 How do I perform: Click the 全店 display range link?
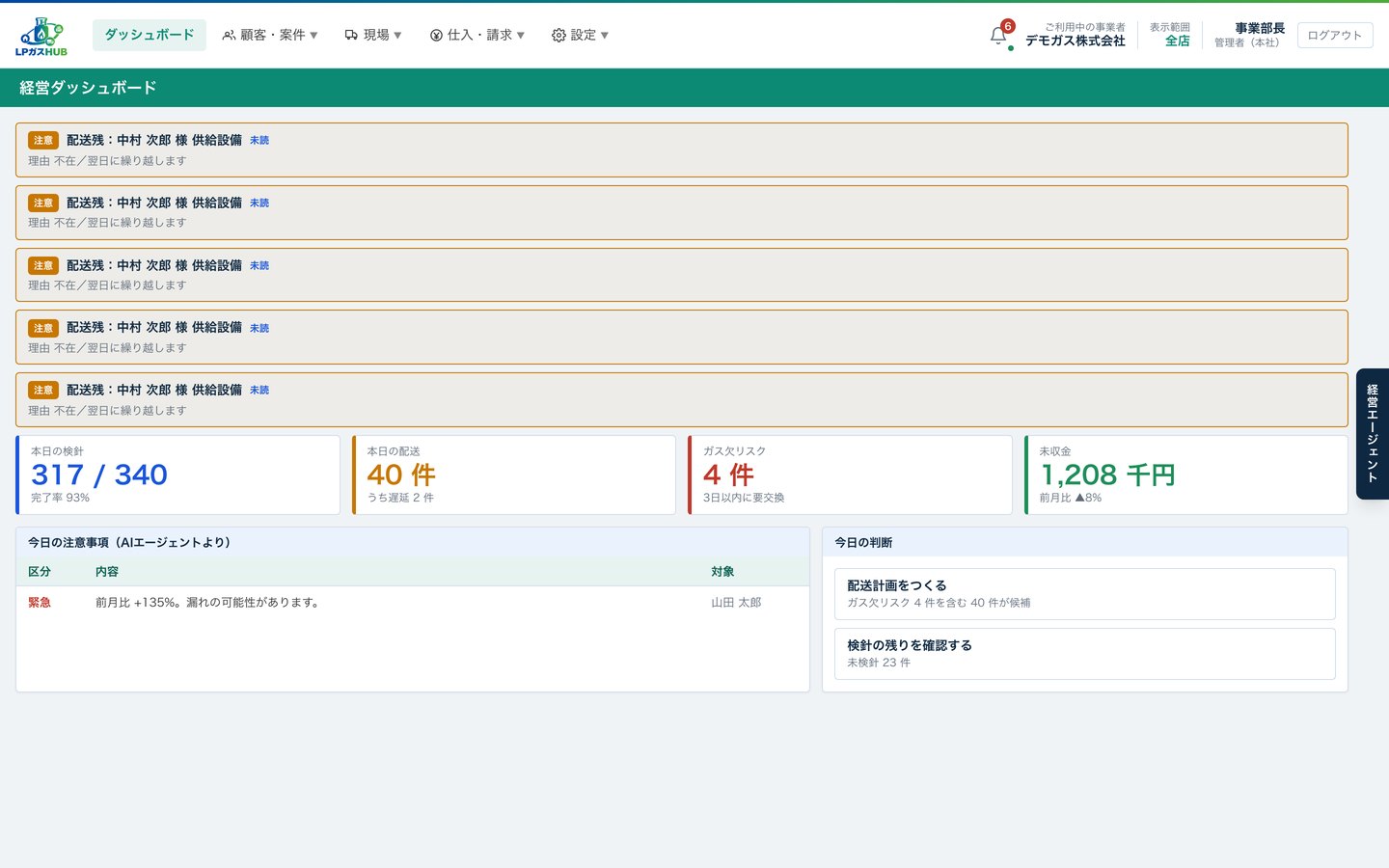point(1177,41)
